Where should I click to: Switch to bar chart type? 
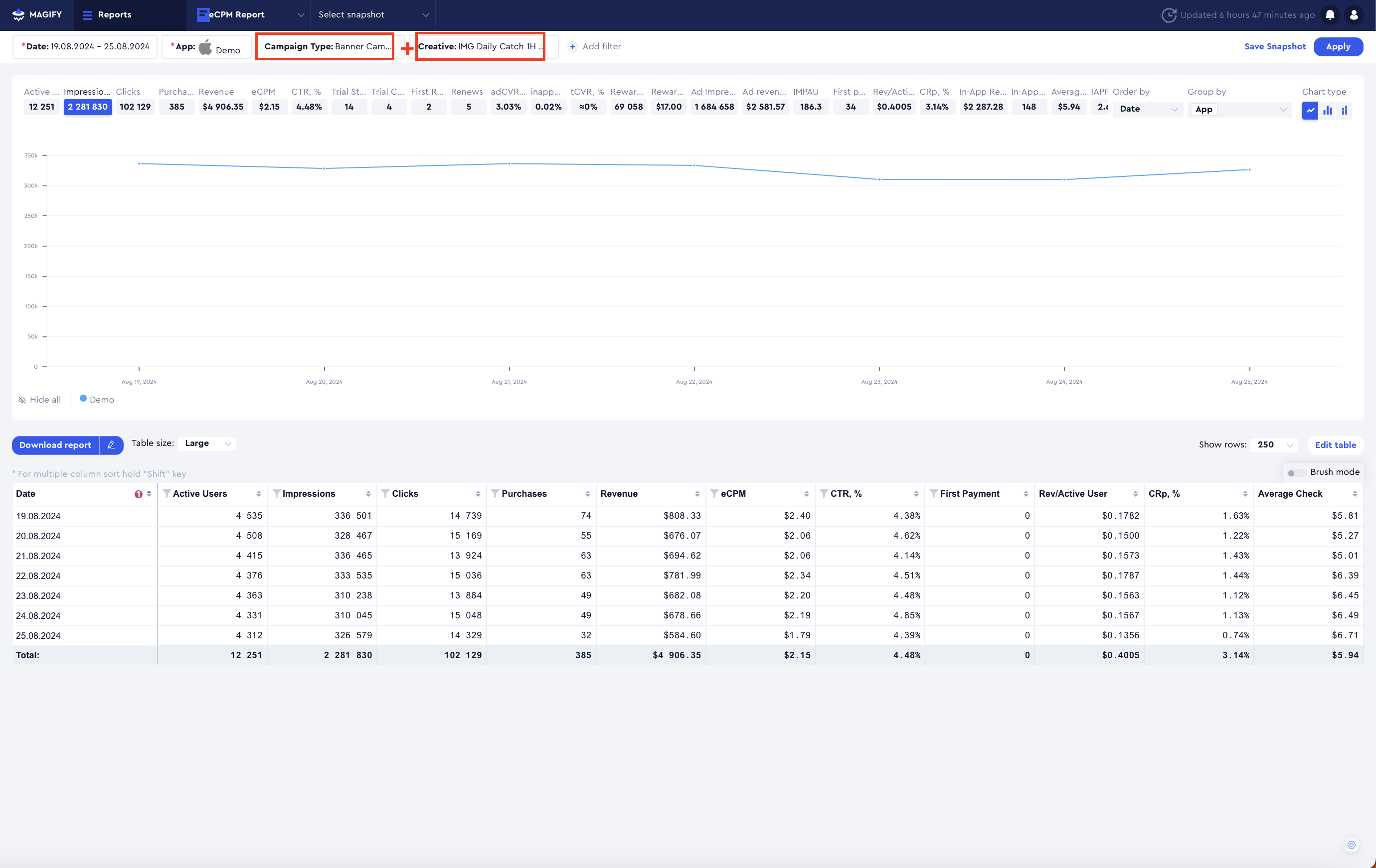tap(1327, 110)
